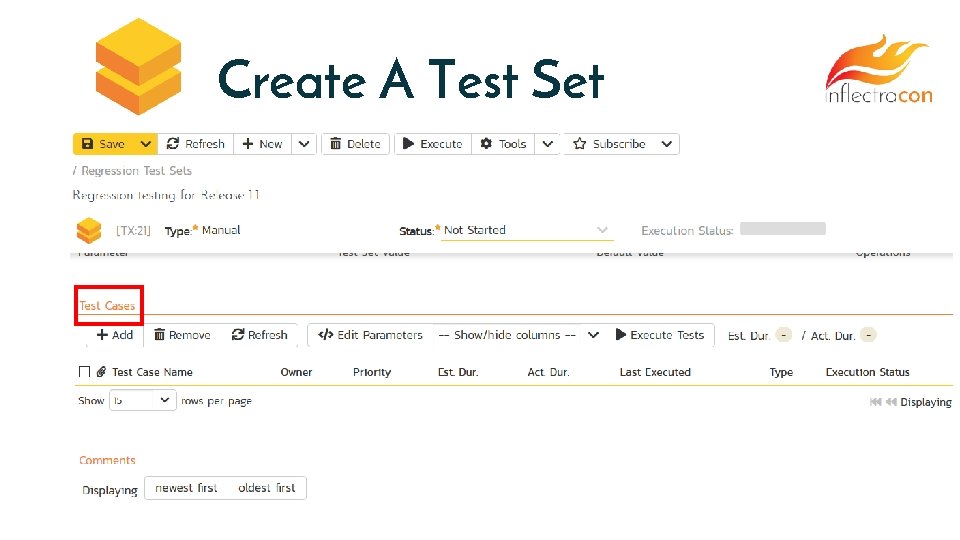Click Execute Tests in test cases toolbar

click(660, 335)
